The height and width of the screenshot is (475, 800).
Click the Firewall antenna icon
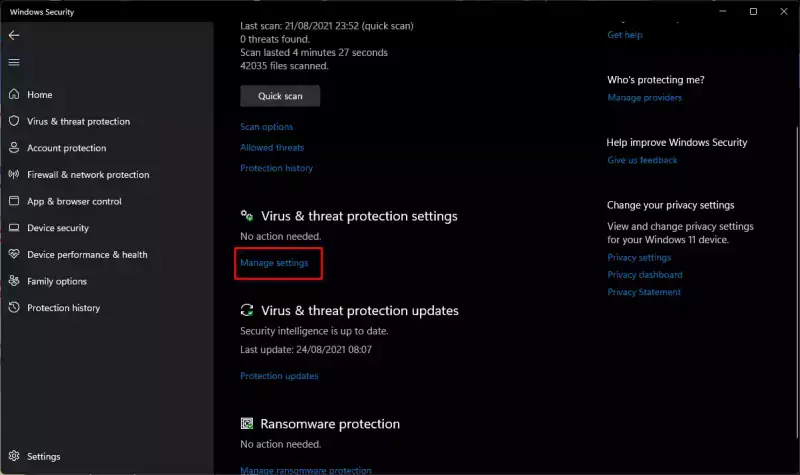[14, 174]
